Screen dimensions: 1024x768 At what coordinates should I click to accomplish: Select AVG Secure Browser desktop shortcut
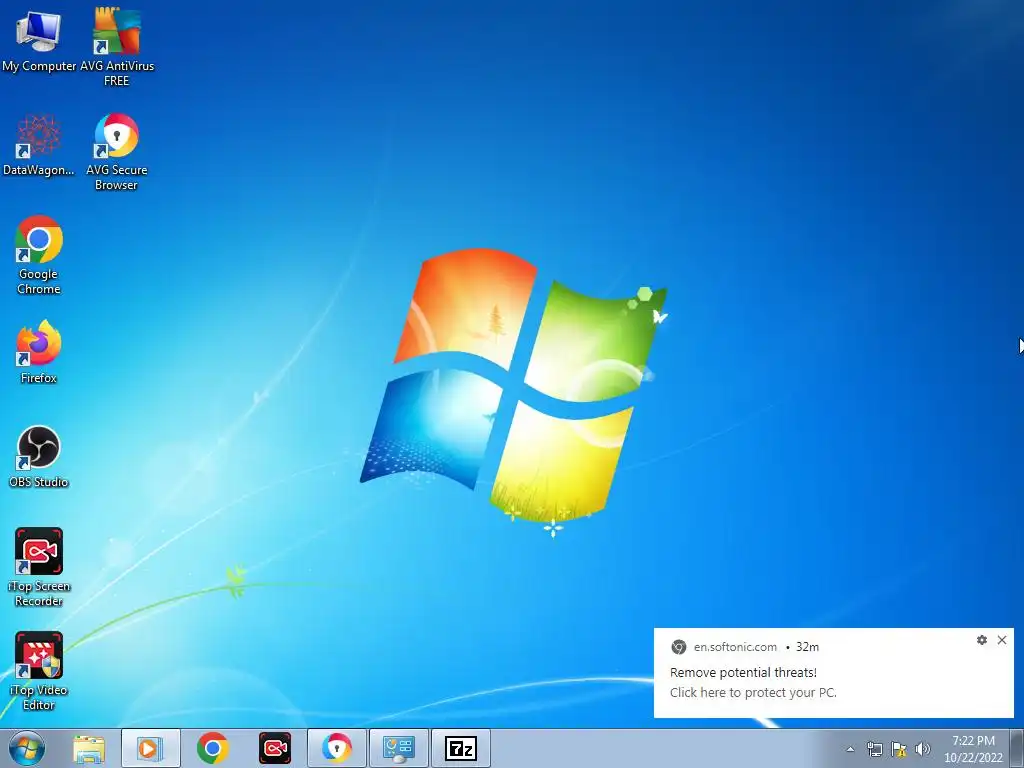[x=117, y=152]
